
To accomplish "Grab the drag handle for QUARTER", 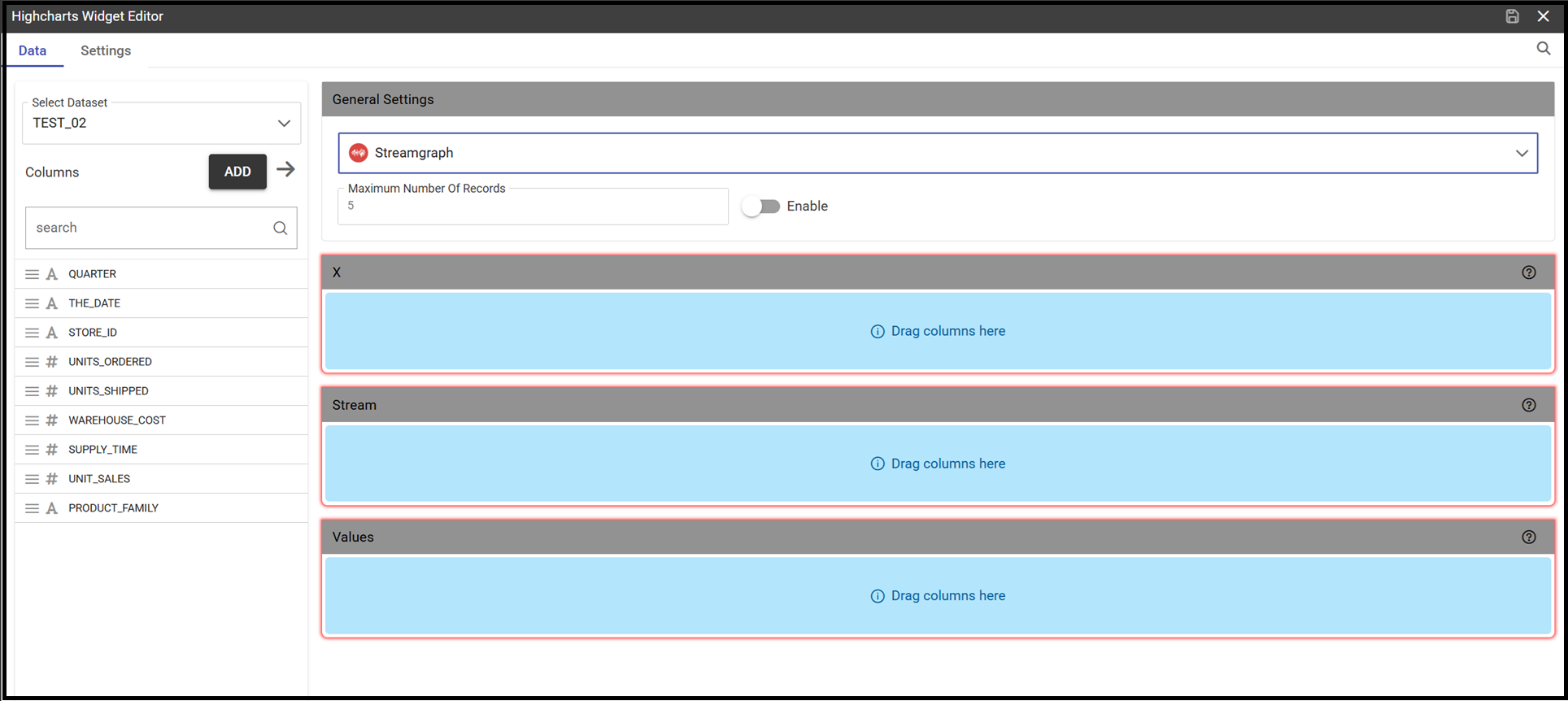I will point(32,274).
